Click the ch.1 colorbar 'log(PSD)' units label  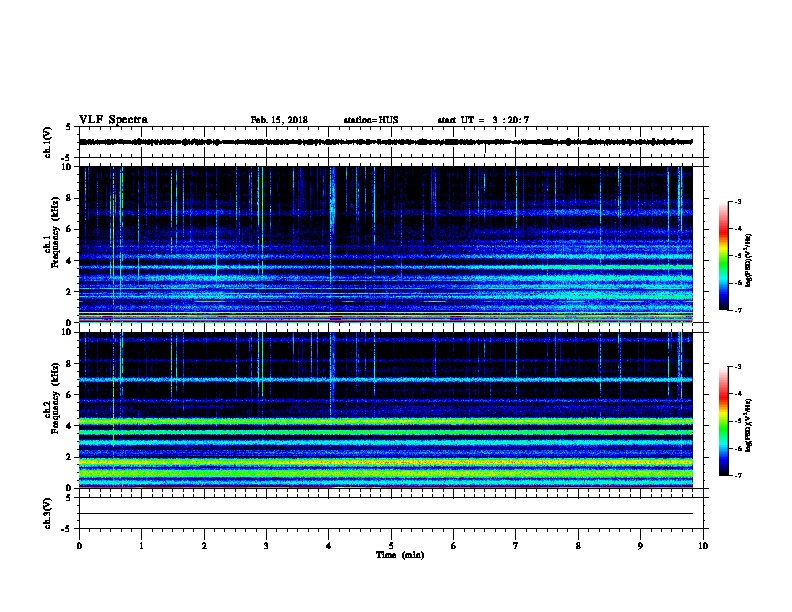pyautogui.click(x=748, y=261)
